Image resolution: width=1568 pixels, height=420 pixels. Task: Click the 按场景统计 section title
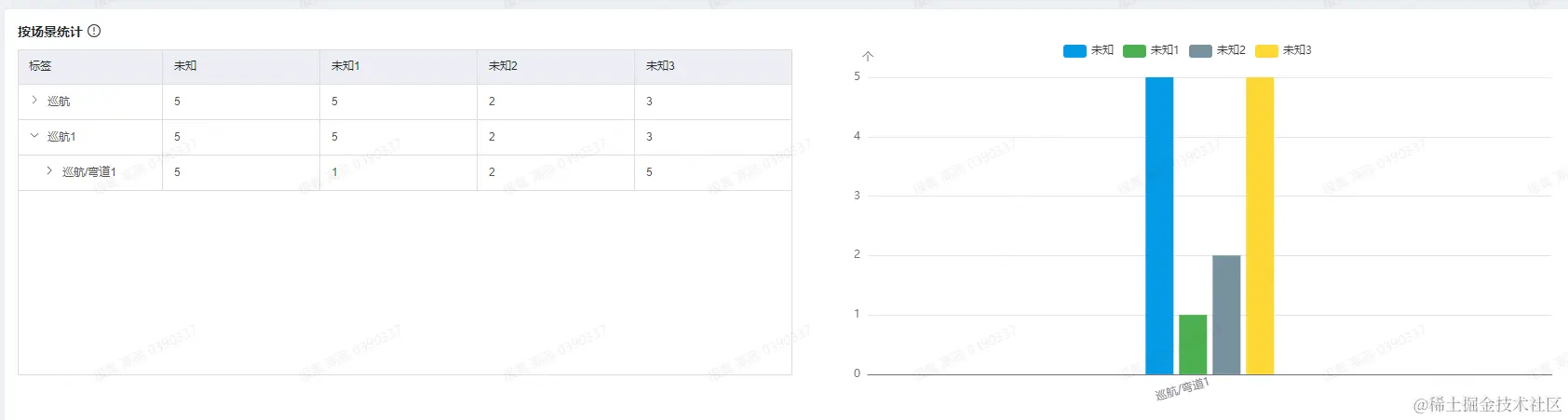tap(49, 32)
